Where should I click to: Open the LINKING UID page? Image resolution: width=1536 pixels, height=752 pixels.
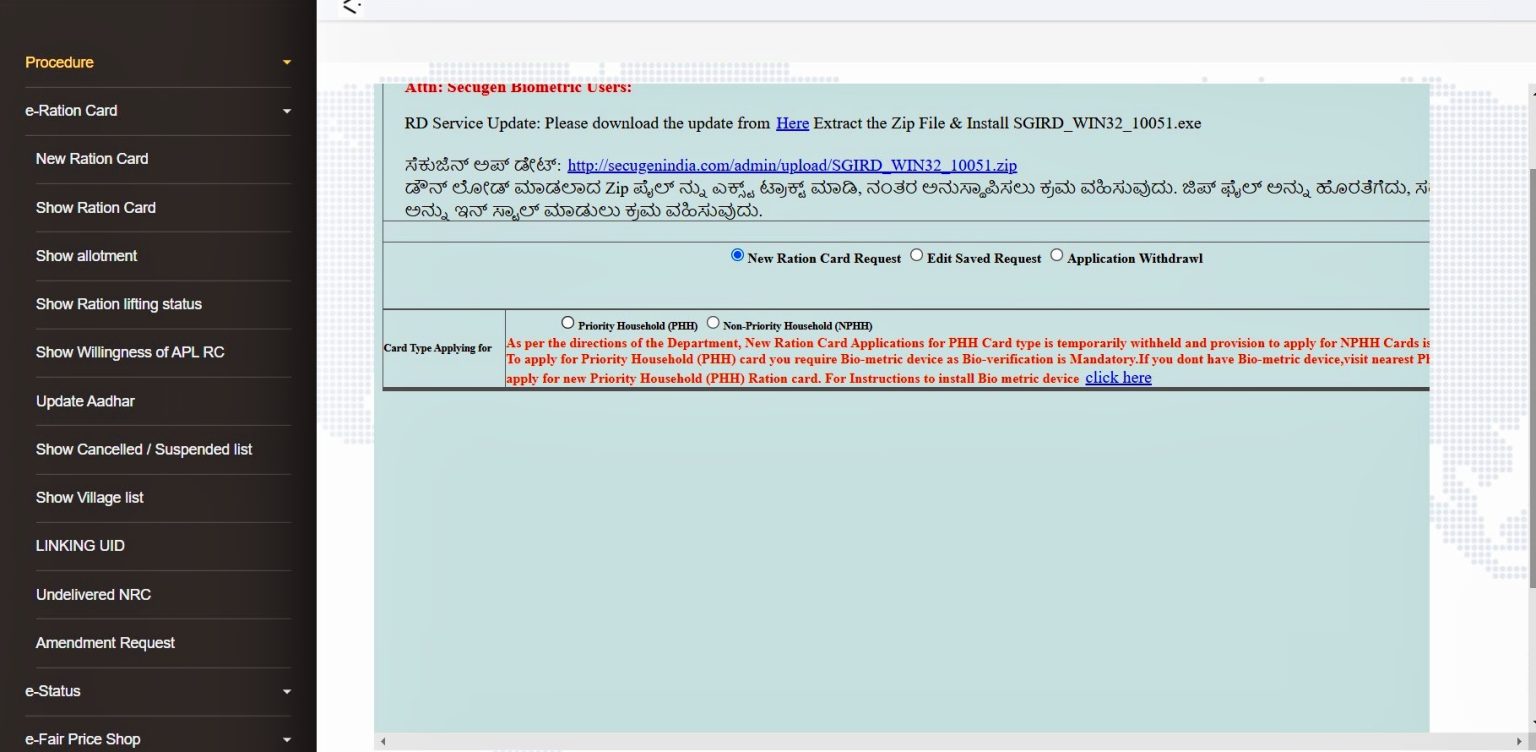point(79,545)
